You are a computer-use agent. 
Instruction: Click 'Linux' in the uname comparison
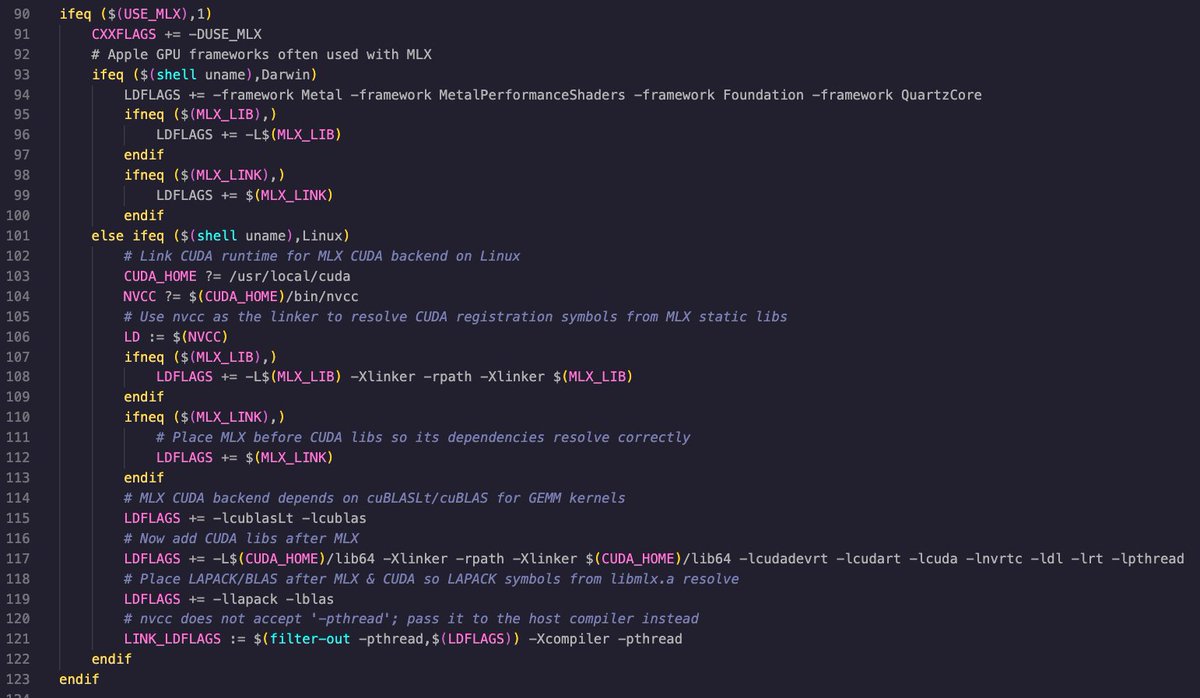click(320, 236)
